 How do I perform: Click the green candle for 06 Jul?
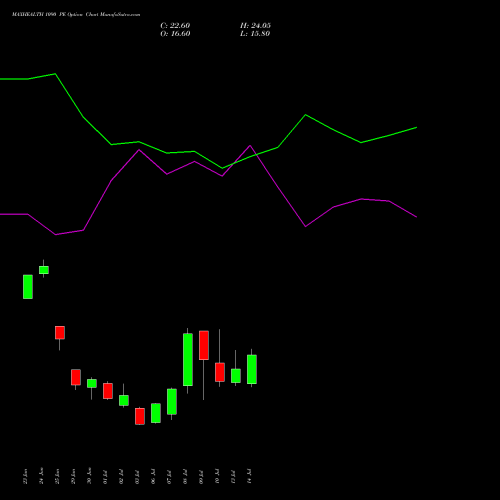click(x=156, y=413)
